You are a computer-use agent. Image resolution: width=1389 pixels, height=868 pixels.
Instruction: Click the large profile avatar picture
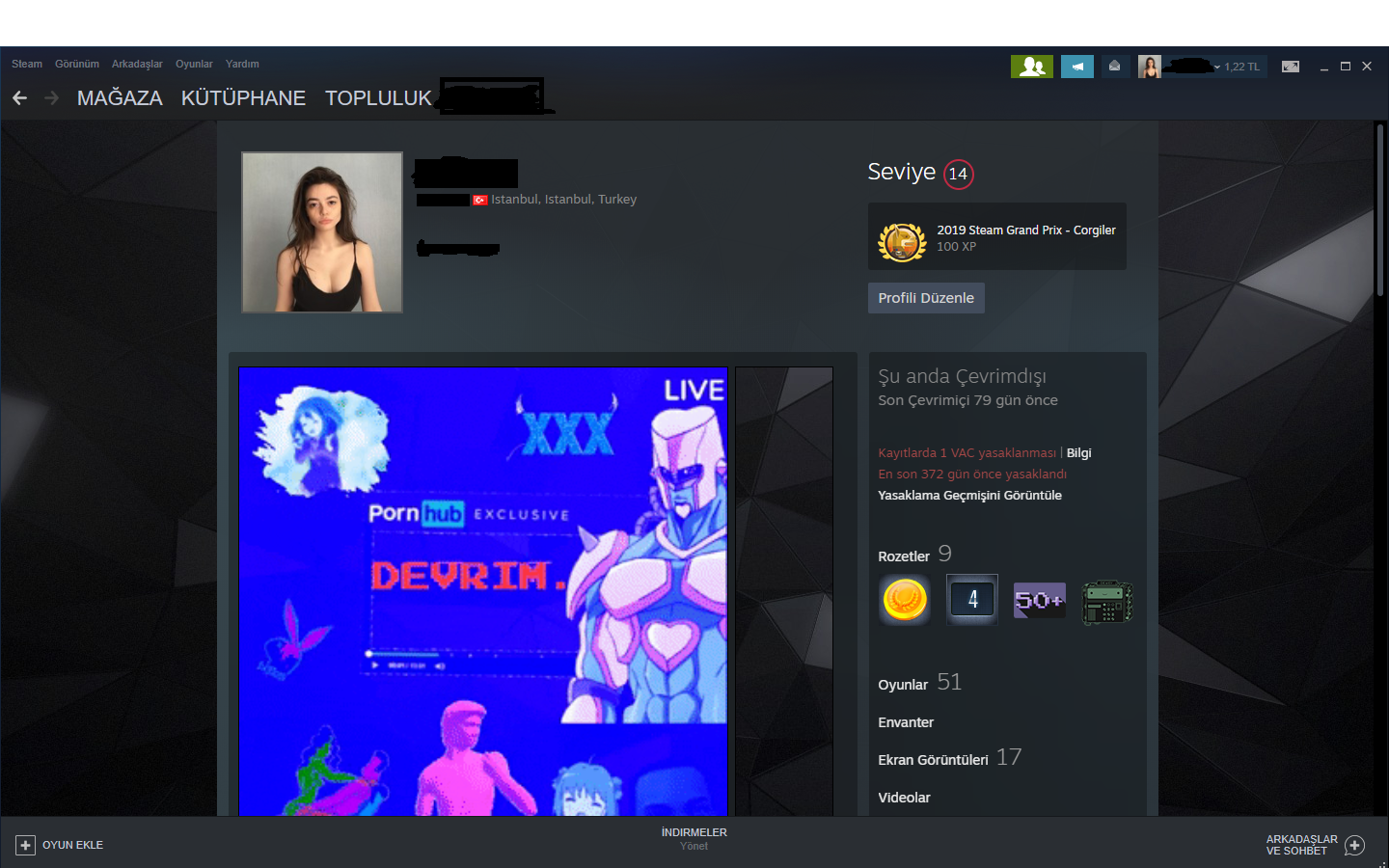coord(322,232)
